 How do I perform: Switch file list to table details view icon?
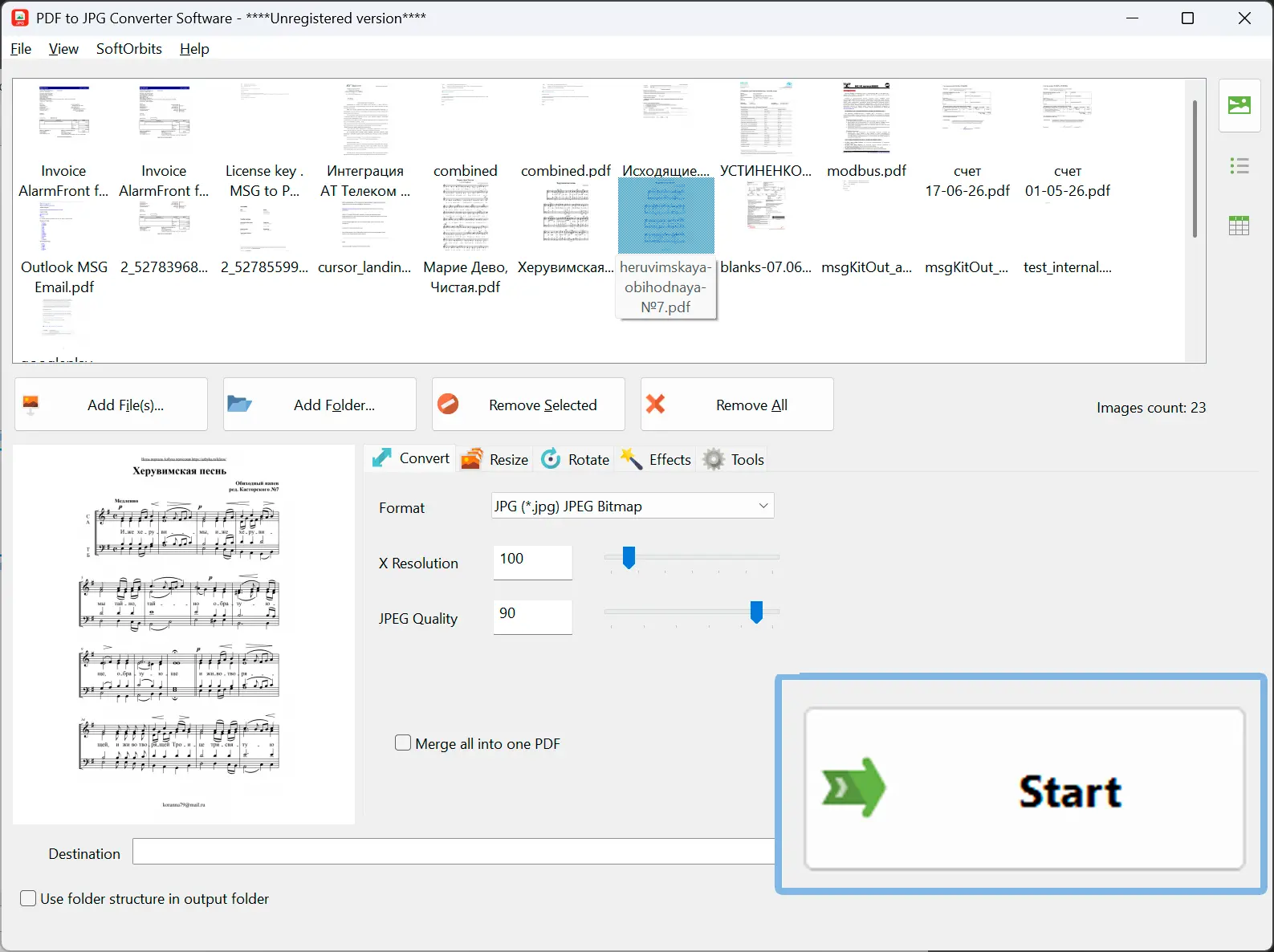click(1239, 226)
